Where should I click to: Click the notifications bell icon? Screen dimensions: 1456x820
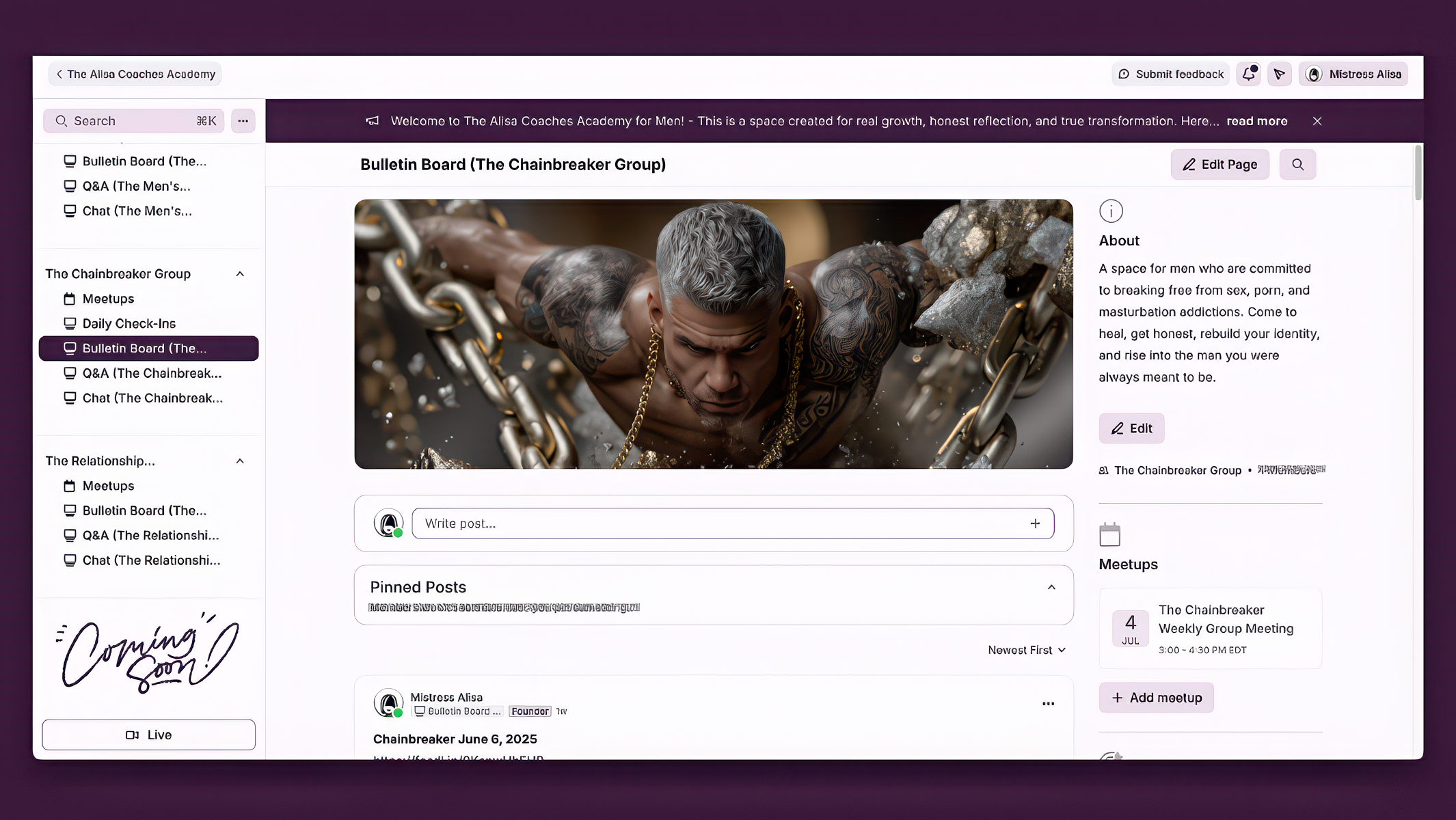1248,74
